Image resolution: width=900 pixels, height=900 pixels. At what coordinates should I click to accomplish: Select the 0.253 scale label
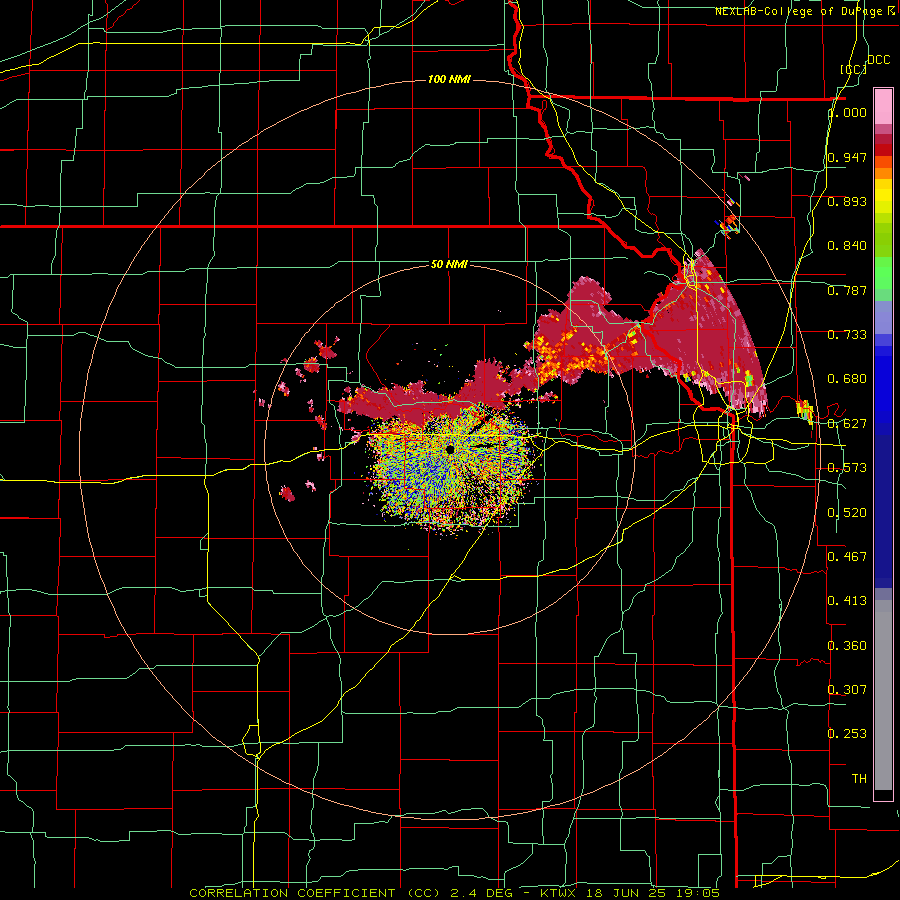coord(847,734)
